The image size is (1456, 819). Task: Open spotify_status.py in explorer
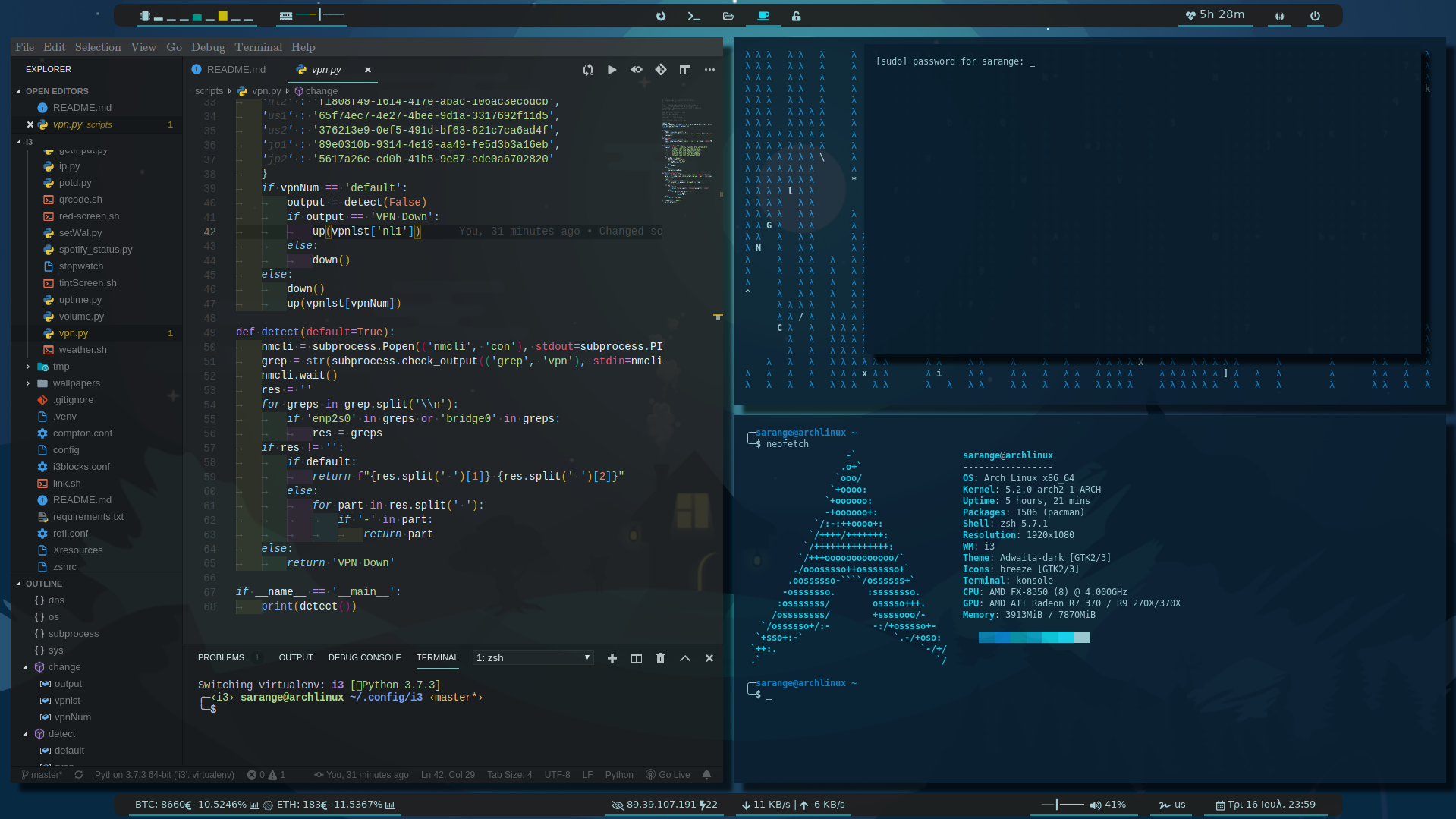point(96,250)
